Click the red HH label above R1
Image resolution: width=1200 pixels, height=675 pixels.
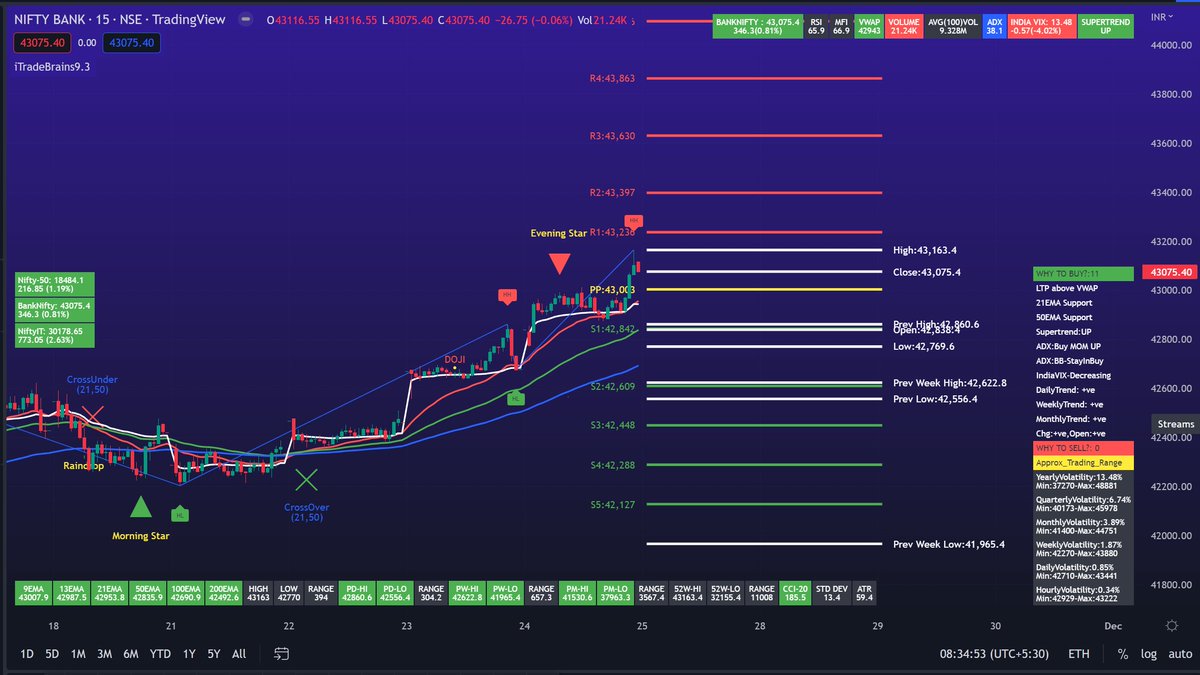click(633, 220)
